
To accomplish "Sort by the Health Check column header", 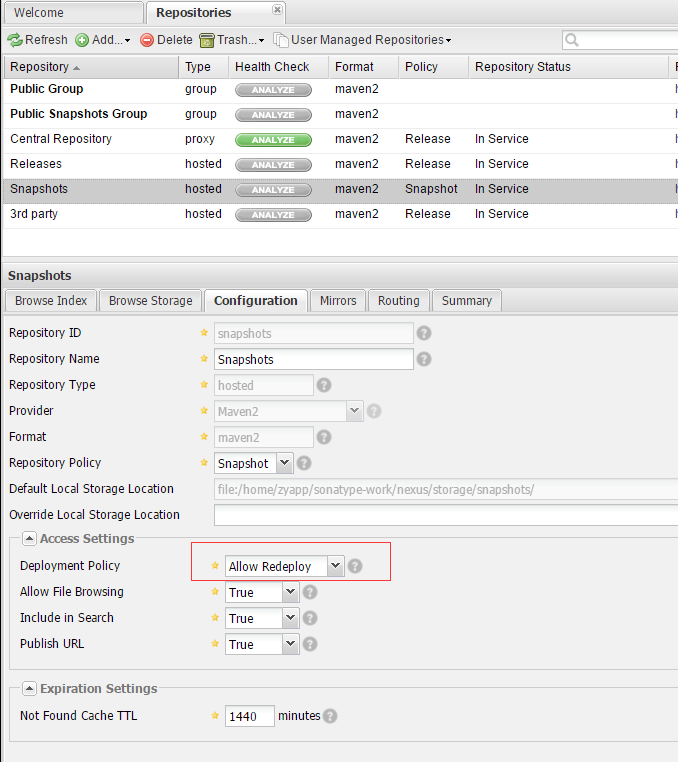I will point(278,67).
